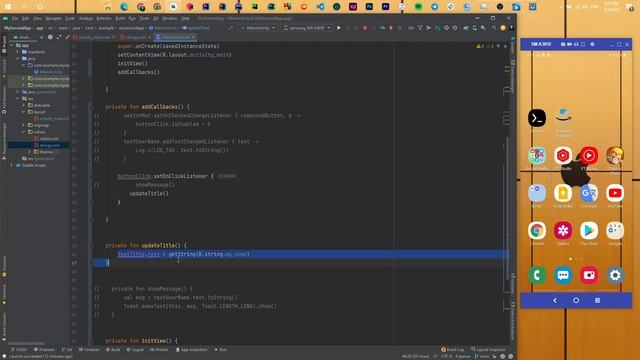Open the Run tool window at bottom
Screen dimensions: 640x360
pos(221,350)
